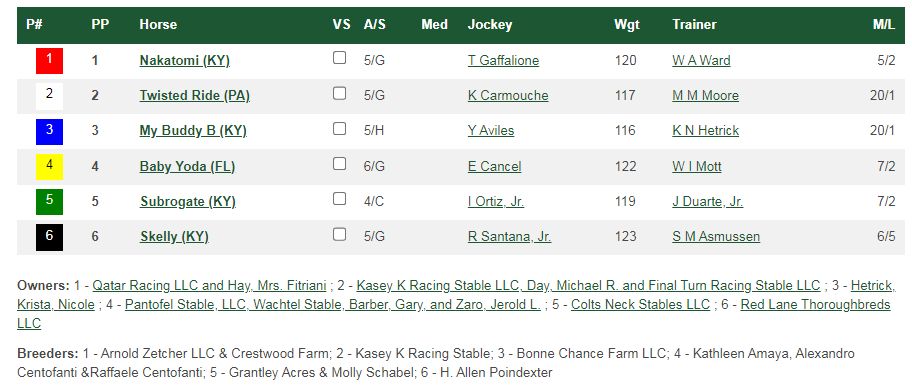This screenshot has height=390, width=912.
Task: Click the yellow number 4 saddle cloth
Action: pyautogui.click(x=49, y=167)
